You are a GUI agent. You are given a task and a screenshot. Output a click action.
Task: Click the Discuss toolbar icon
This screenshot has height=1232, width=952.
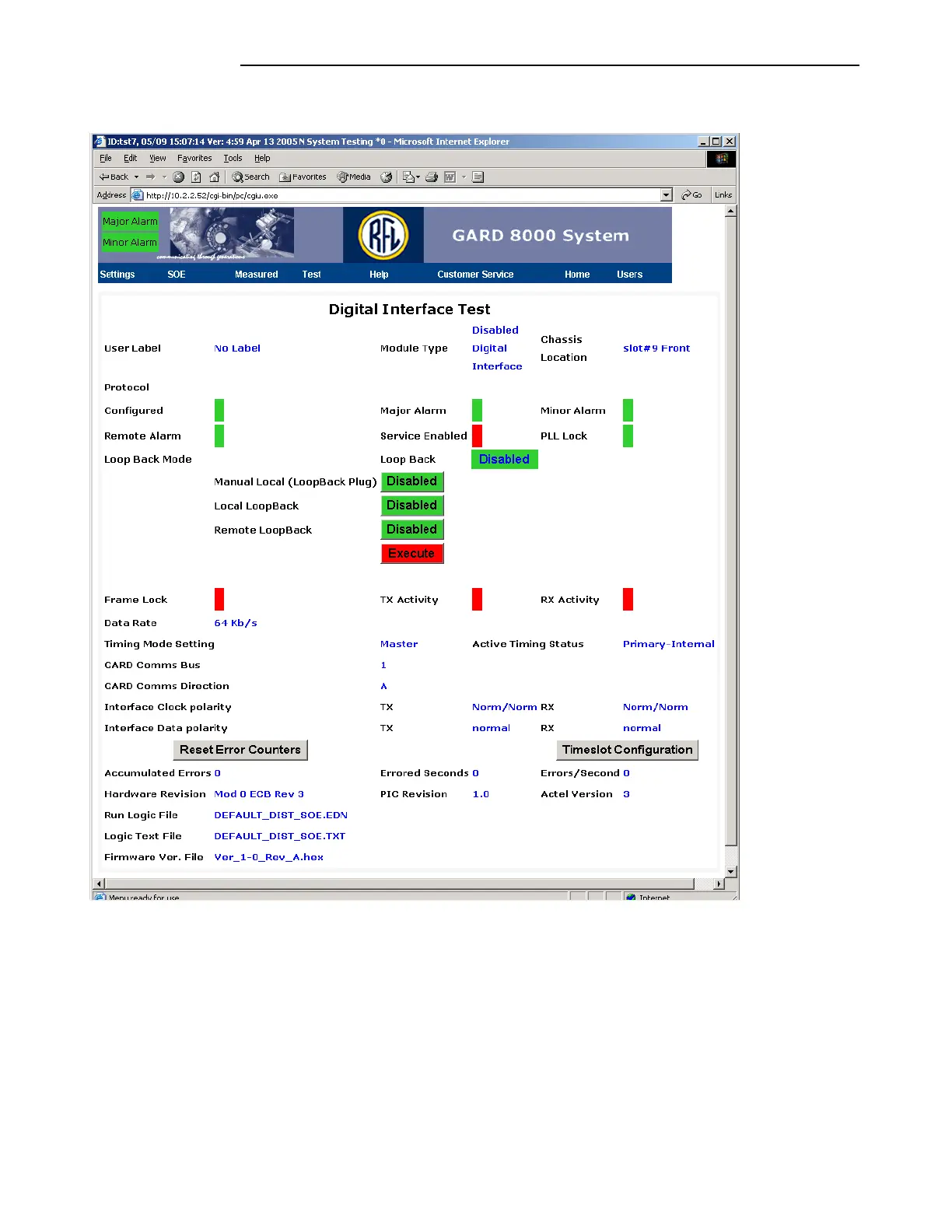pyautogui.click(x=478, y=177)
